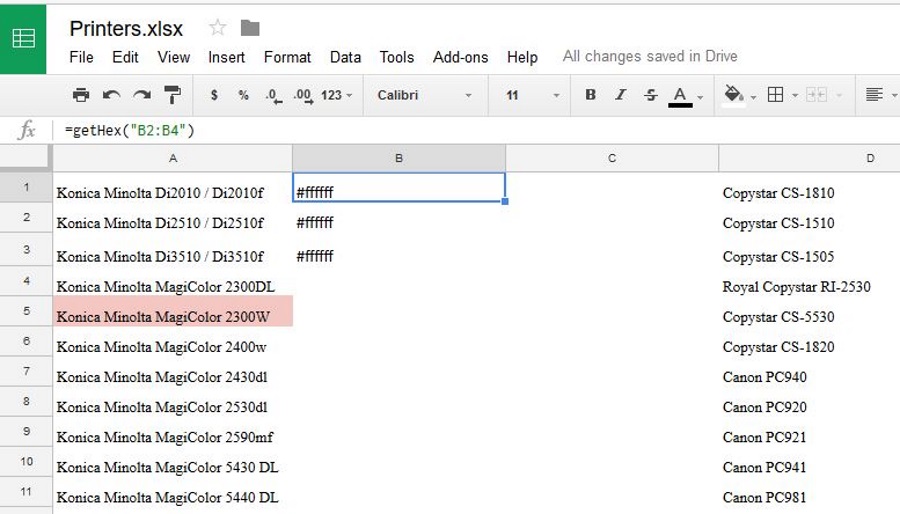Activate the paint format tool
This screenshot has height=514, width=900.
click(172, 95)
